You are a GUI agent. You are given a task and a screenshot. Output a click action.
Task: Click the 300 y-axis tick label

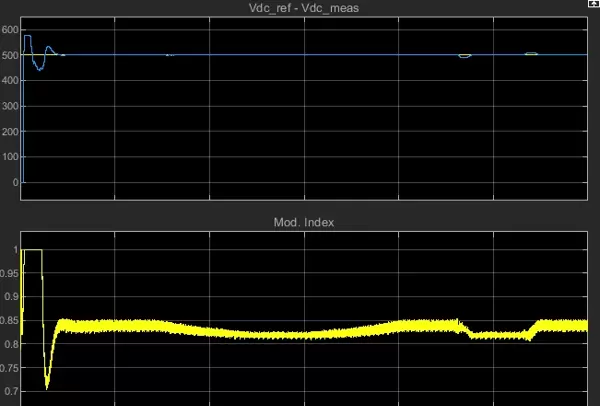click(9, 106)
